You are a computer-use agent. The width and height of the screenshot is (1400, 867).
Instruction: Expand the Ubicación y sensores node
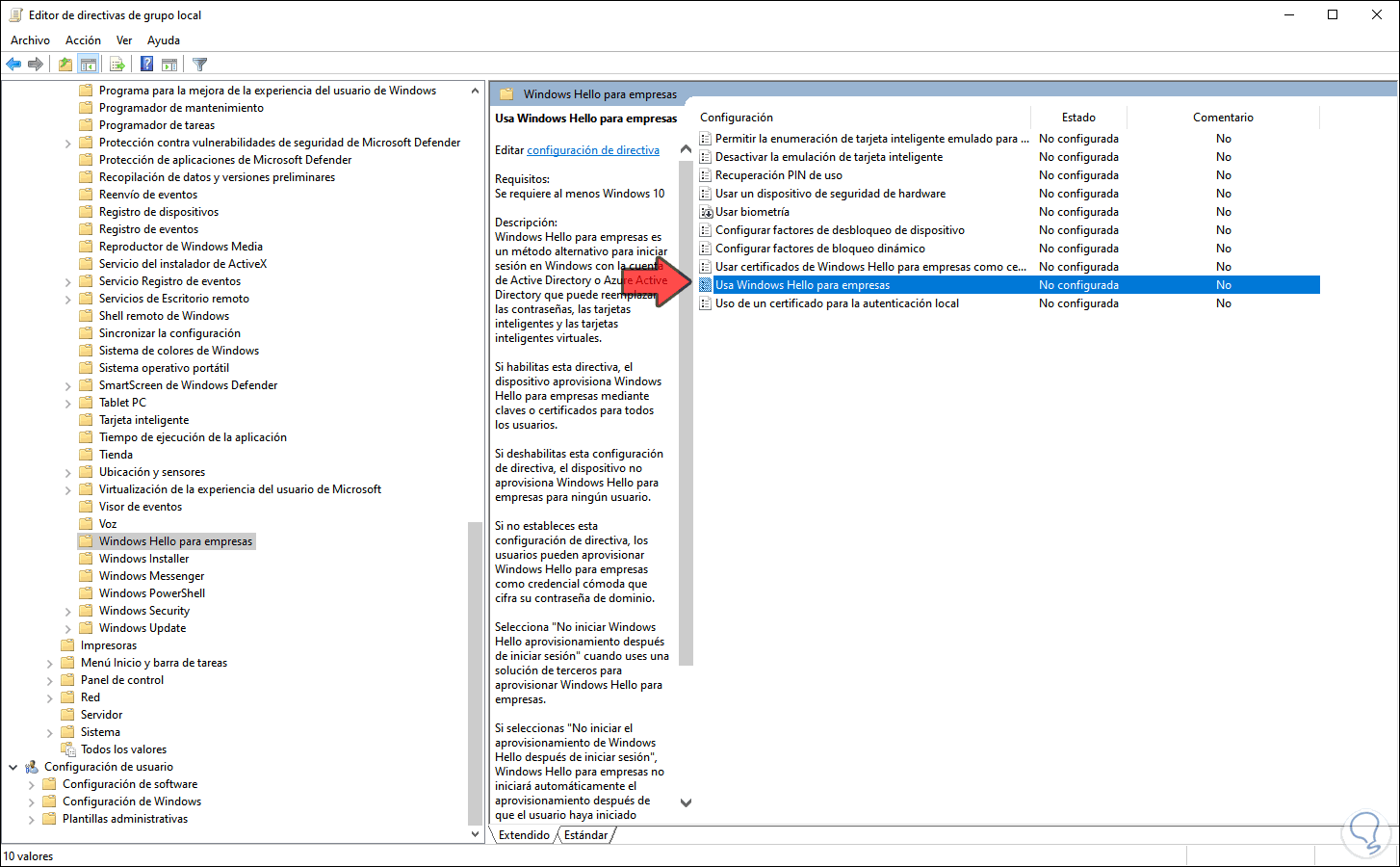(x=68, y=473)
